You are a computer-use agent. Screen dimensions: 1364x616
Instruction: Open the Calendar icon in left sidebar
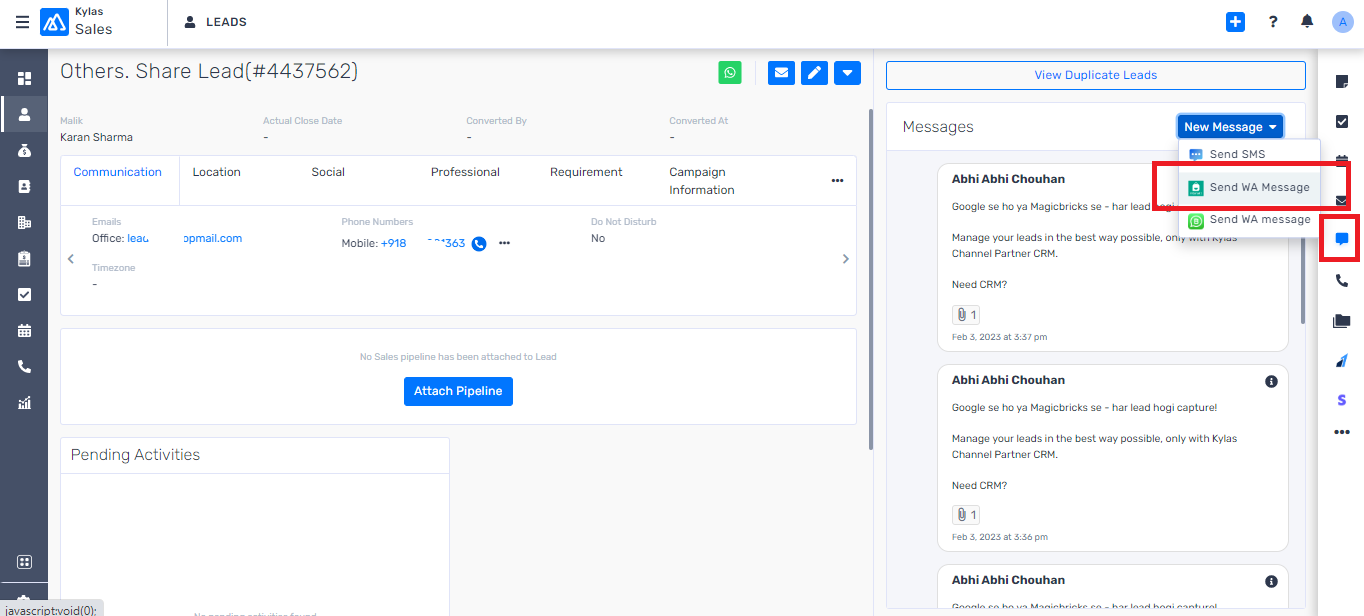click(x=22, y=330)
